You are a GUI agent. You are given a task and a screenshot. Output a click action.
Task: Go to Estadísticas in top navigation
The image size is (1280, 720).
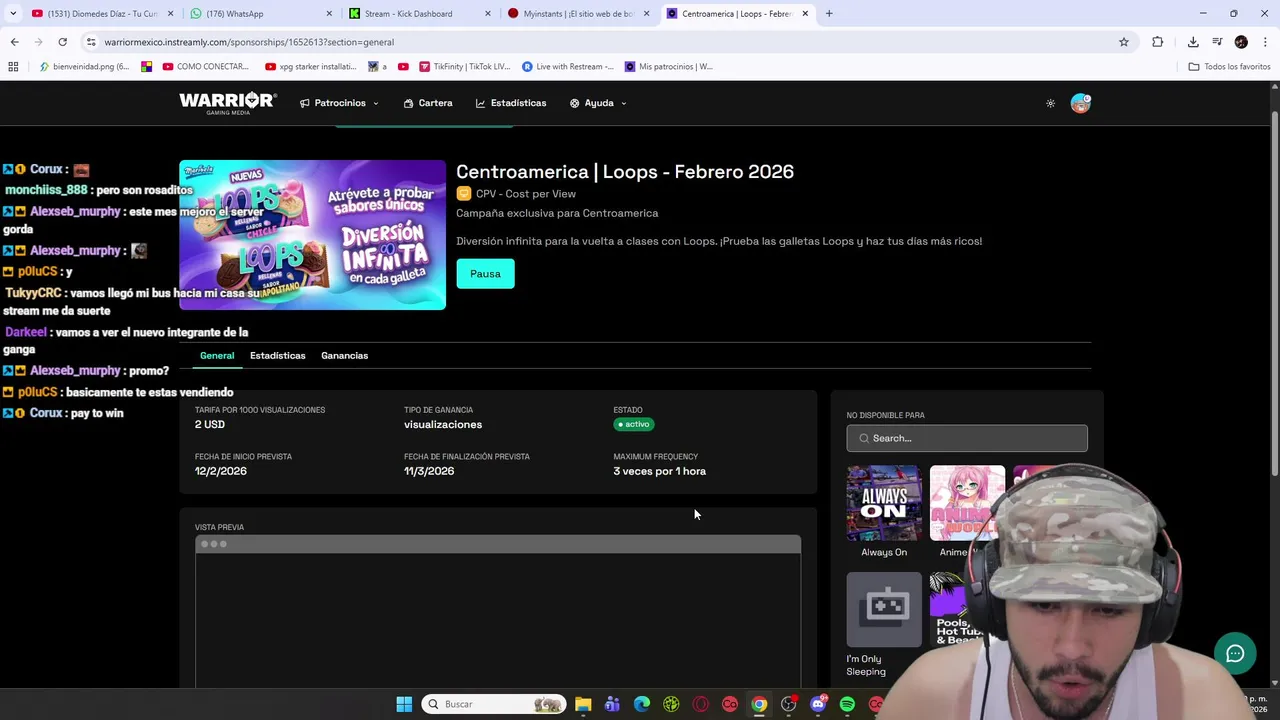(511, 103)
